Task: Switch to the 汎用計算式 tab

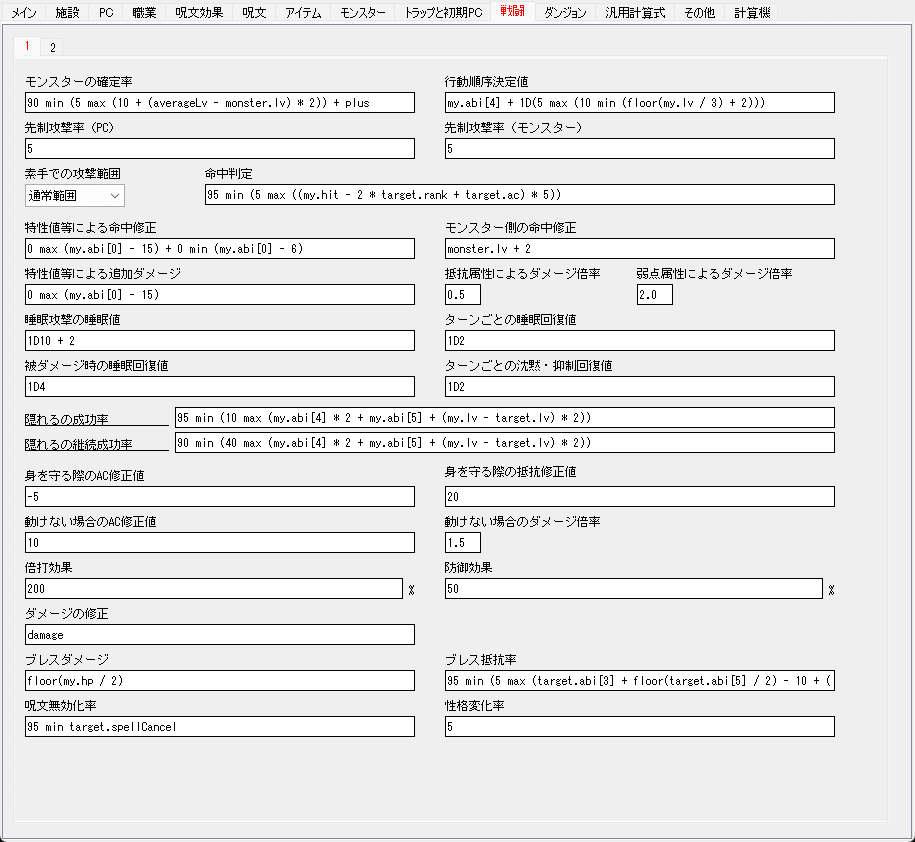Action: 635,12
